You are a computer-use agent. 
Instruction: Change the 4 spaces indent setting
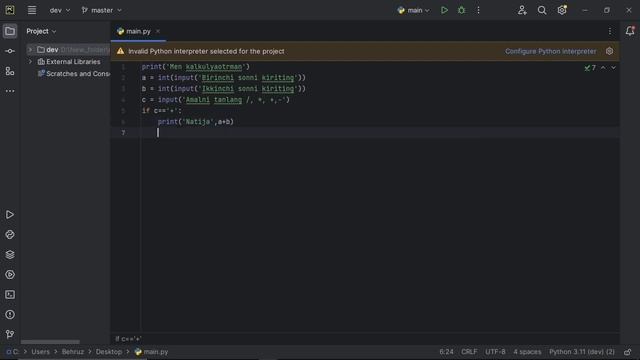pyautogui.click(x=527, y=352)
